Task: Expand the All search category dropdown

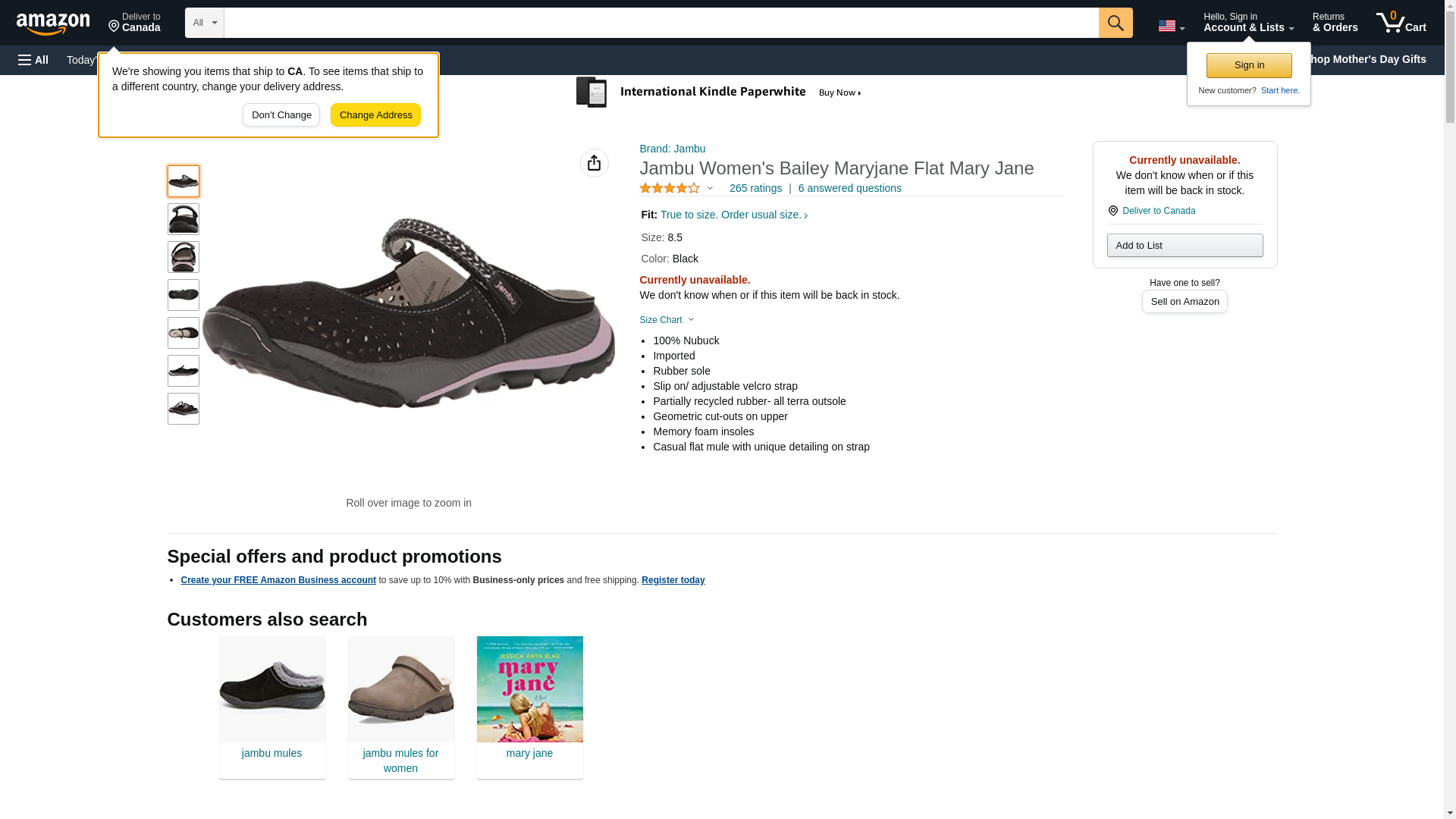Action: 204,23
